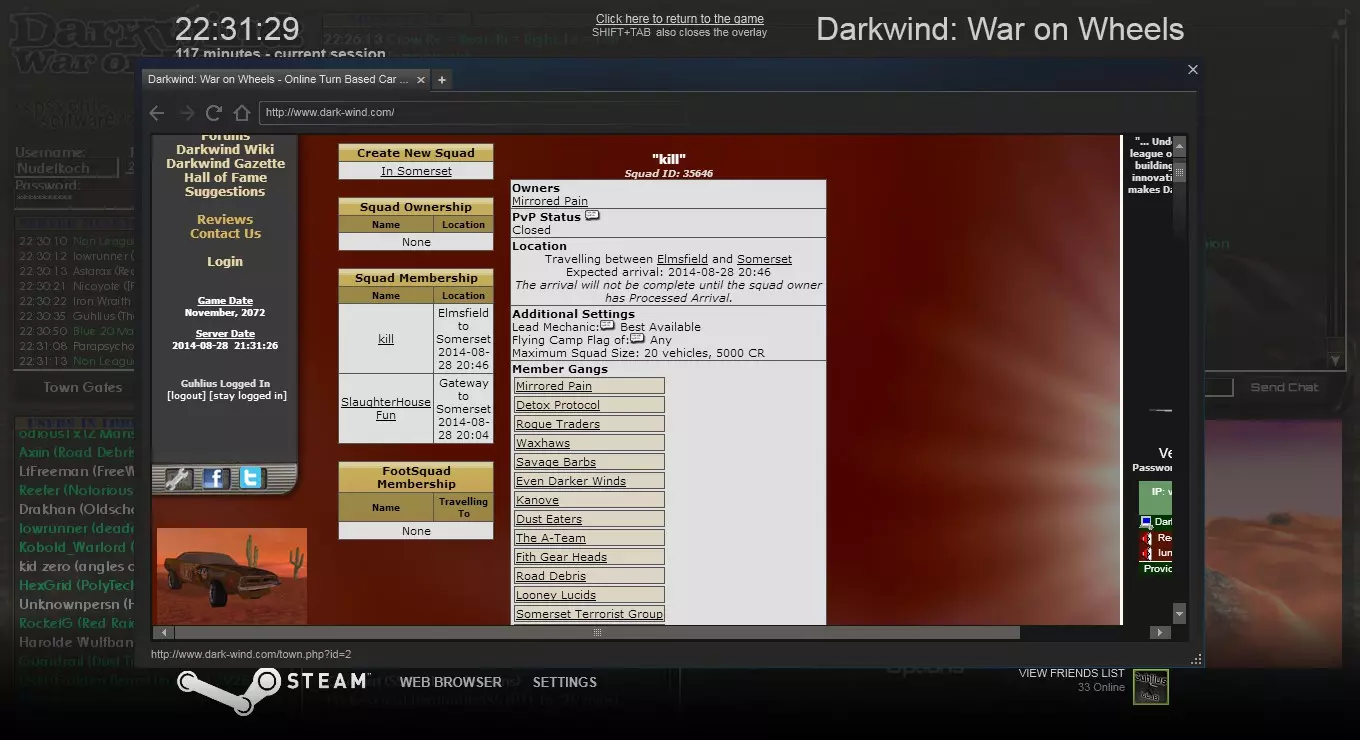Screen dimensions: 1360x740
Task: Click the wrench settings icon in sidebar
Action: coord(178,479)
